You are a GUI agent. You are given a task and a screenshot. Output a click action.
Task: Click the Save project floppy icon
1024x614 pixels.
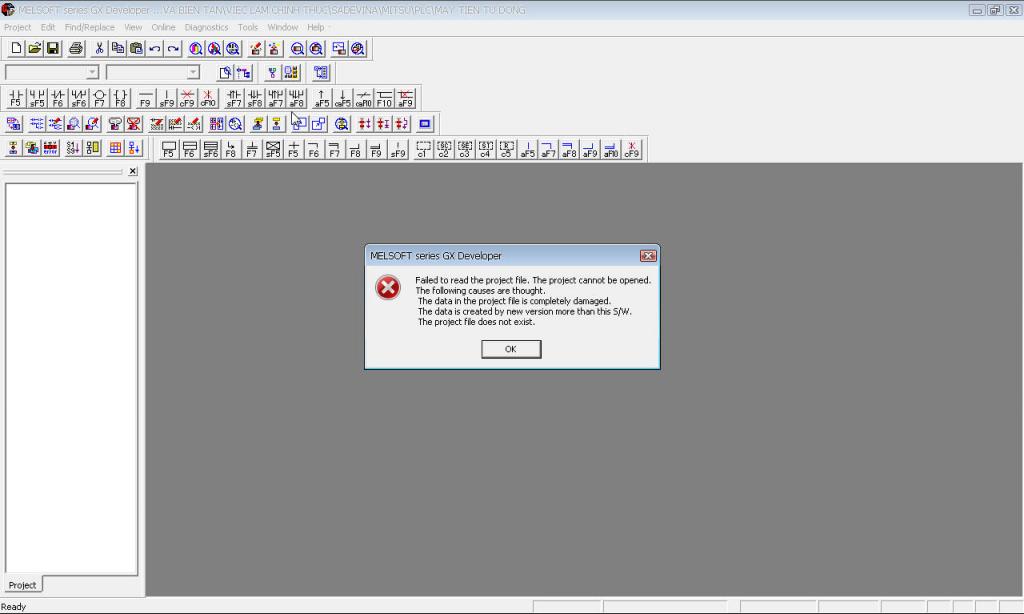53,48
